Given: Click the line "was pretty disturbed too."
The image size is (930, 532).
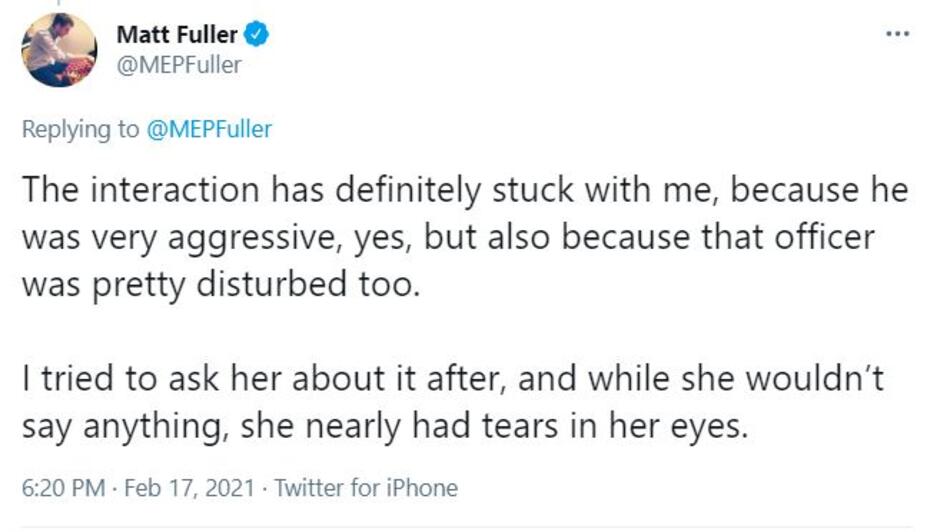Looking at the screenshot, I should click(217, 284).
